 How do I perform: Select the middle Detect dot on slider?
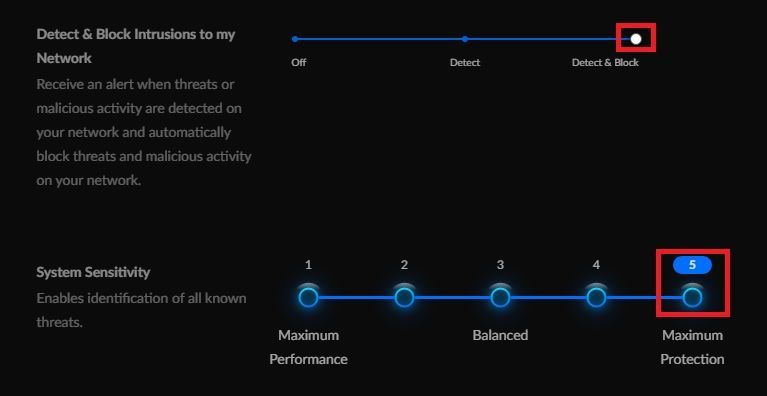pos(465,39)
